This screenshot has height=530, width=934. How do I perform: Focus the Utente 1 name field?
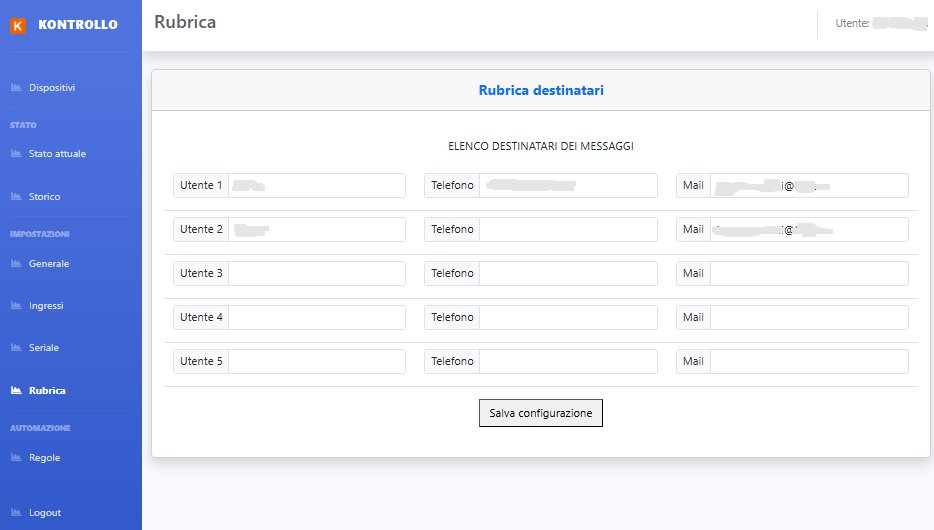pos(317,185)
